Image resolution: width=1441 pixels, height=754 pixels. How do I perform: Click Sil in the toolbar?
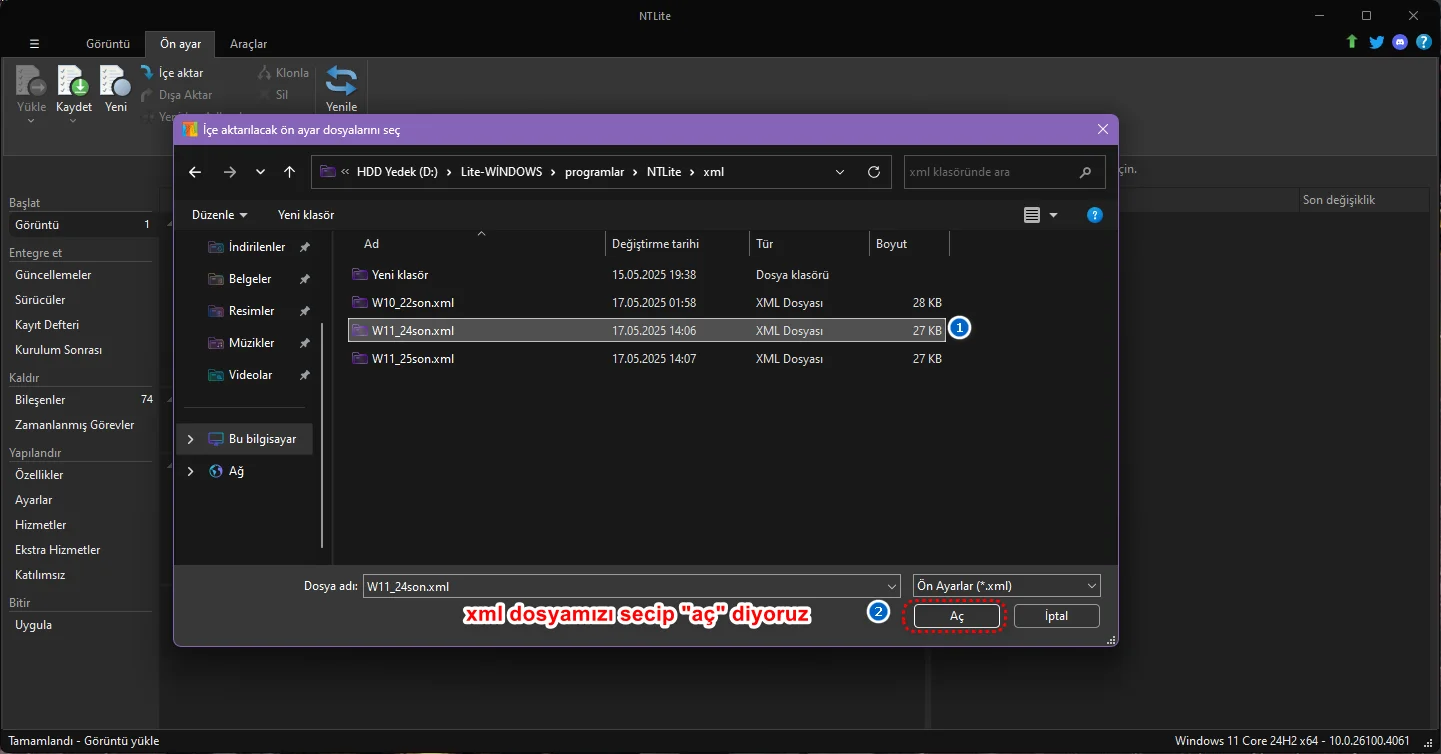tap(274, 95)
